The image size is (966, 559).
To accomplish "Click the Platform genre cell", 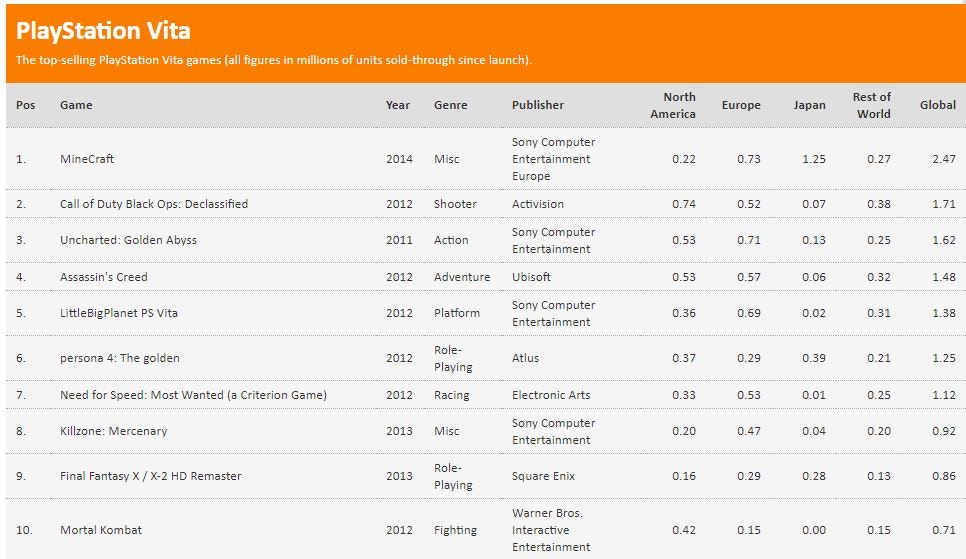I will click(x=457, y=313).
